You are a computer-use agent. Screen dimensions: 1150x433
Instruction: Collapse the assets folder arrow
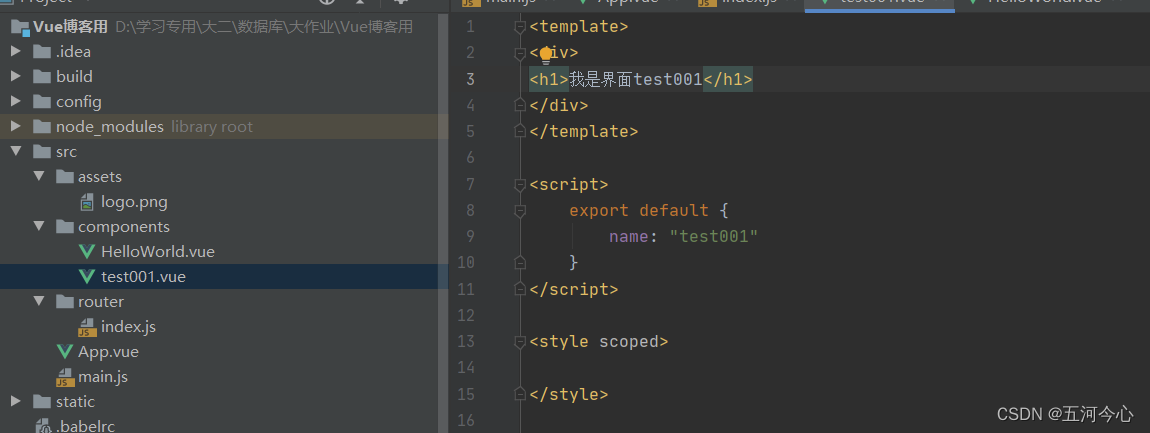39,177
